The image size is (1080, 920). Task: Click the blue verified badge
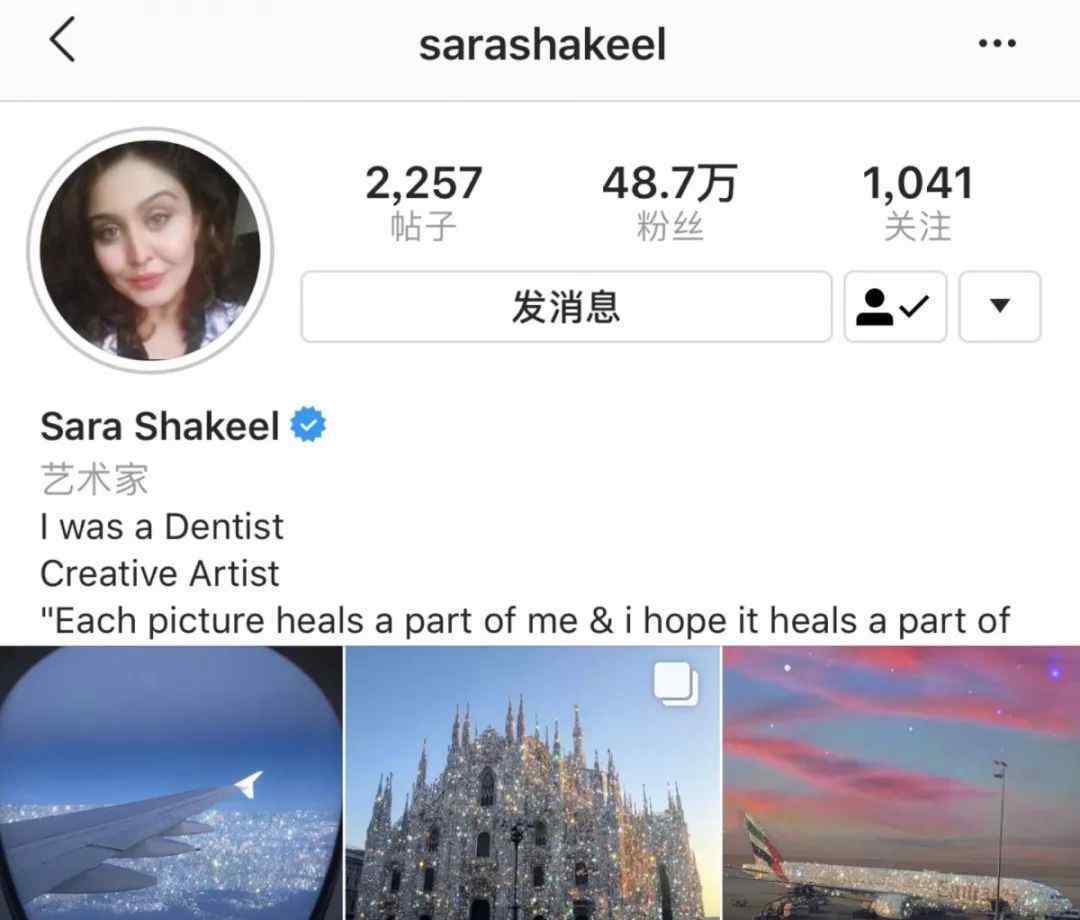[x=308, y=424]
